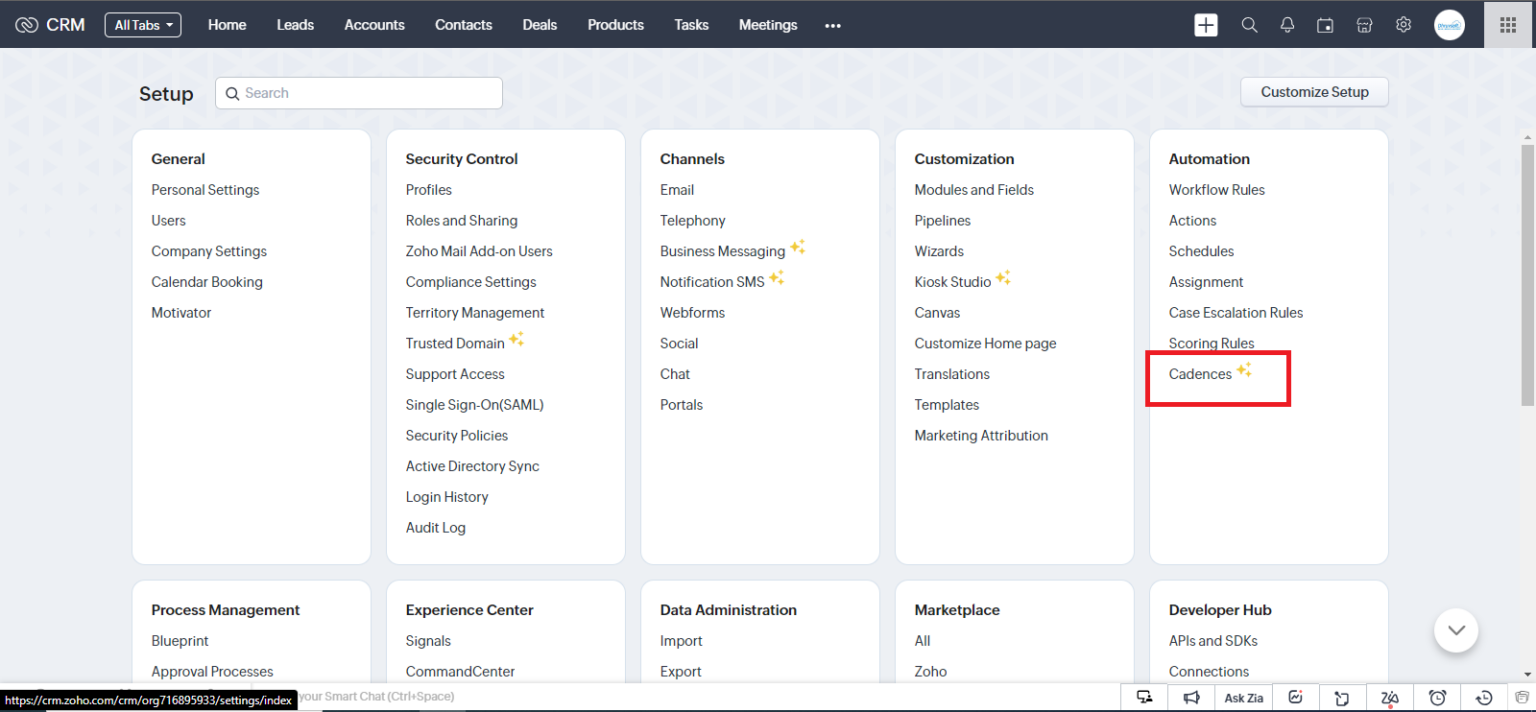Switch to the Leads tab
The width and height of the screenshot is (1536, 712).
point(295,25)
